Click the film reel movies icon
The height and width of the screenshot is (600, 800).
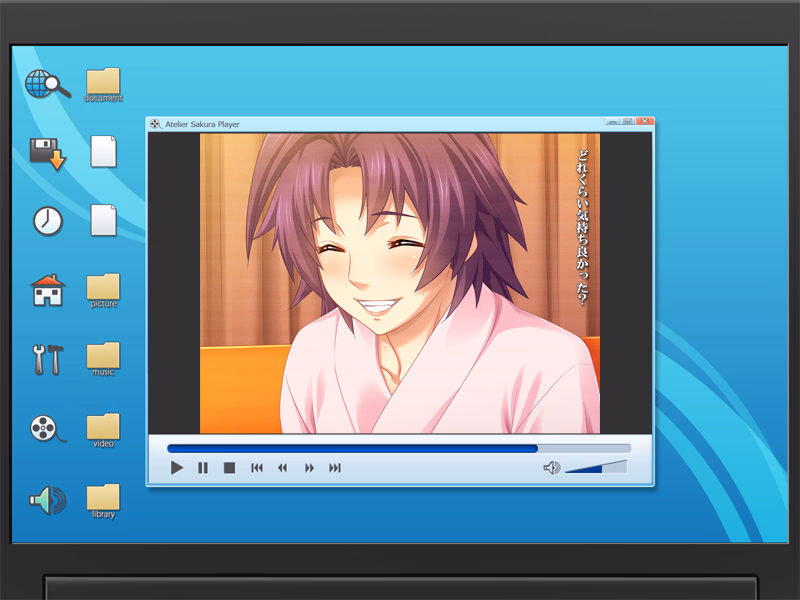42,428
